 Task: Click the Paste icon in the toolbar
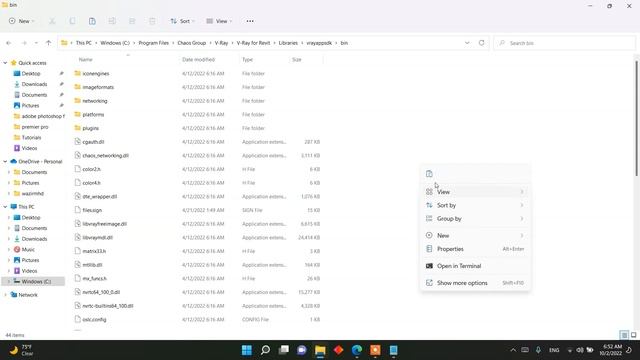click(x=92, y=21)
